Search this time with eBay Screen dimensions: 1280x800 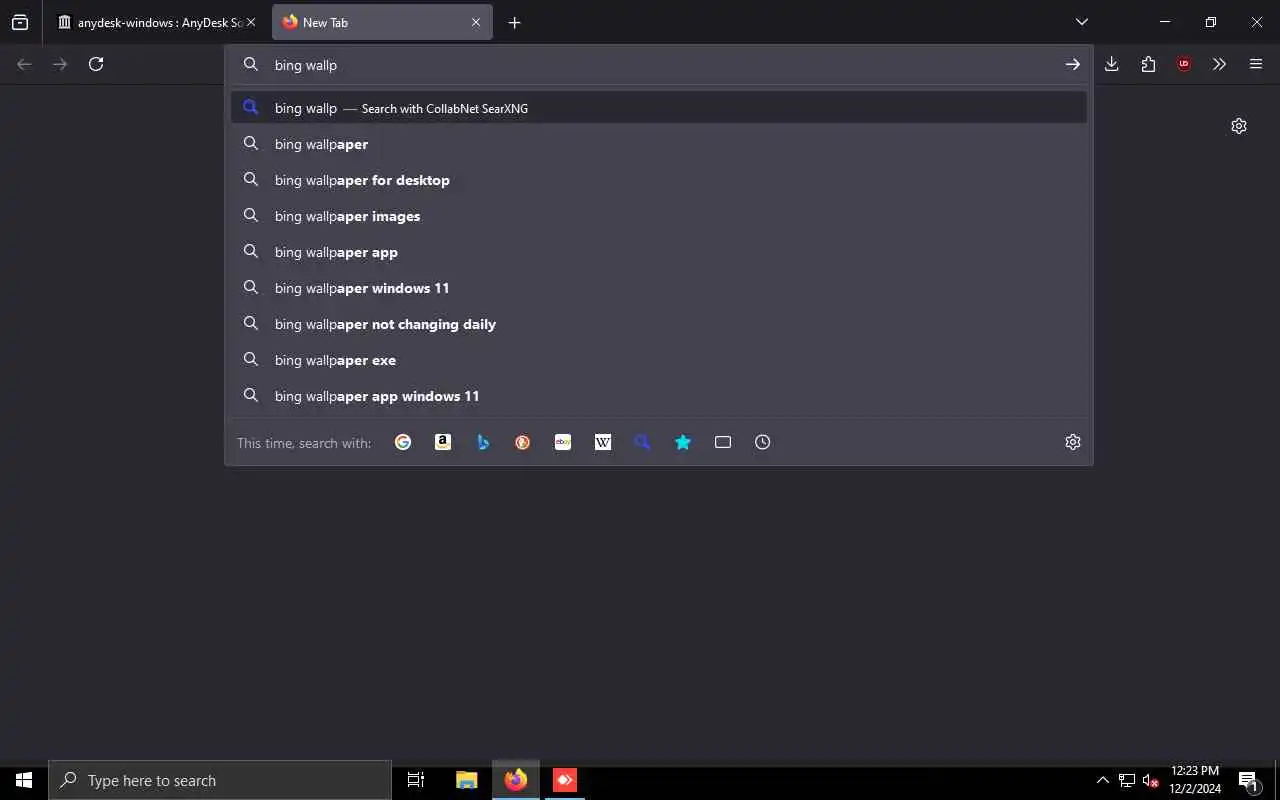pos(563,442)
